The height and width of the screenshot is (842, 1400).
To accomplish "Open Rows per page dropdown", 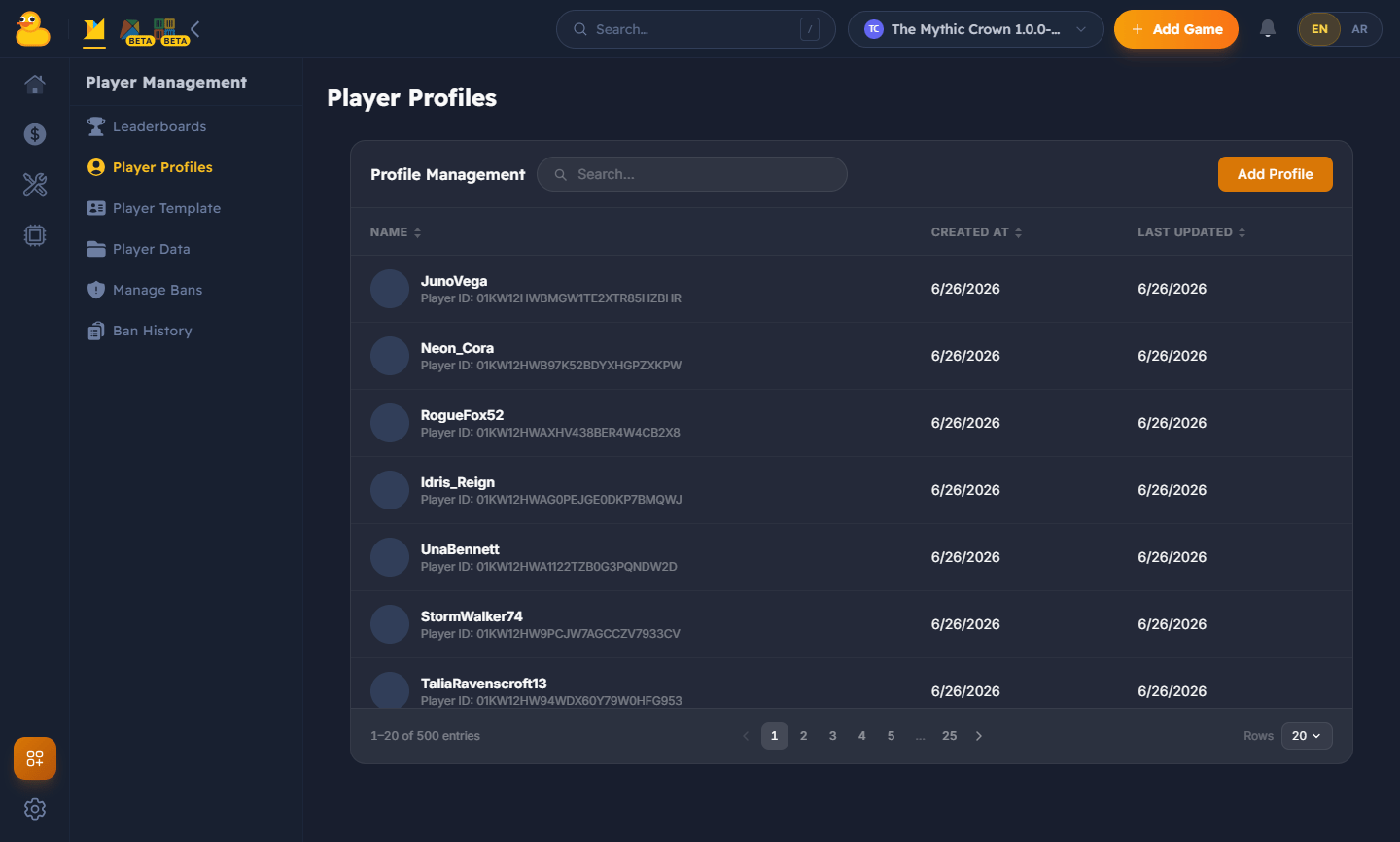I will pos(1307,736).
